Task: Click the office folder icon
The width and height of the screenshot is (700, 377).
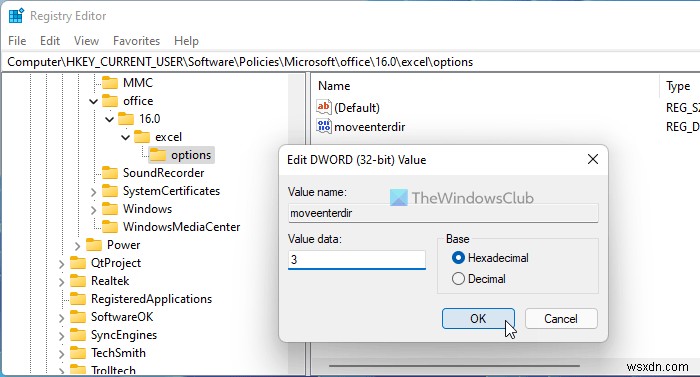Action: pyautogui.click(x=110, y=101)
